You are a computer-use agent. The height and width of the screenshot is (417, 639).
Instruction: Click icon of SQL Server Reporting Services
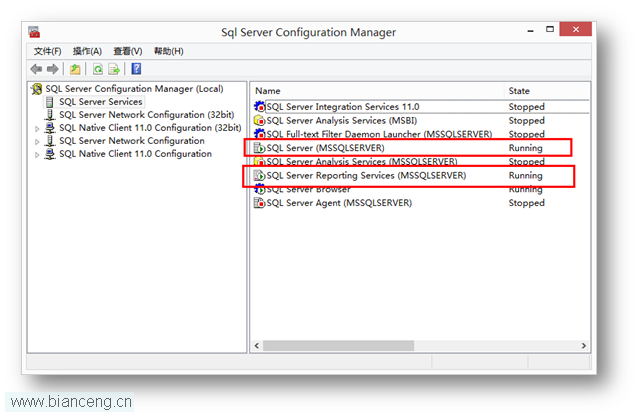click(x=260, y=176)
